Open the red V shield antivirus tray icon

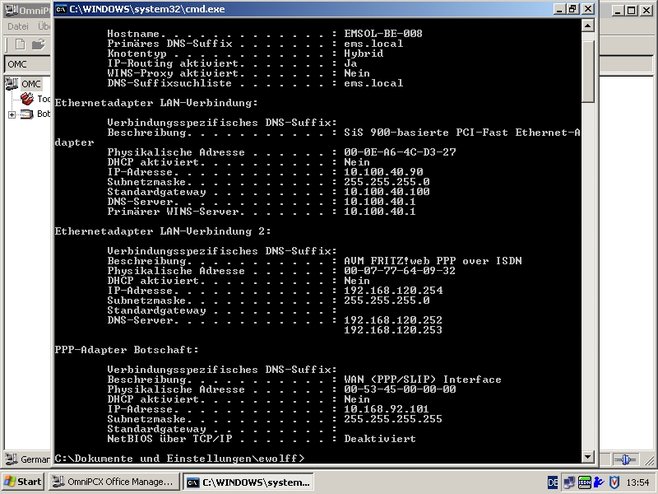click(614, 483)
